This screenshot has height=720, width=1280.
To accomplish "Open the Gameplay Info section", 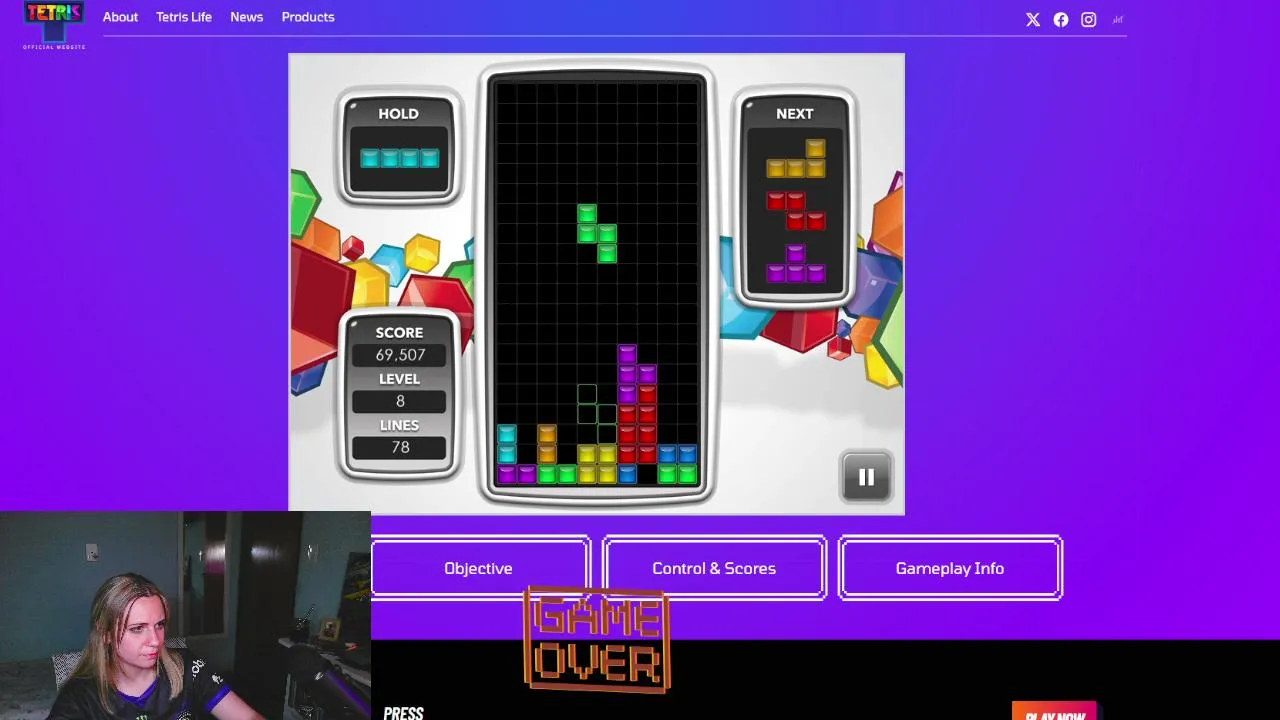I will tap(950, 568).
